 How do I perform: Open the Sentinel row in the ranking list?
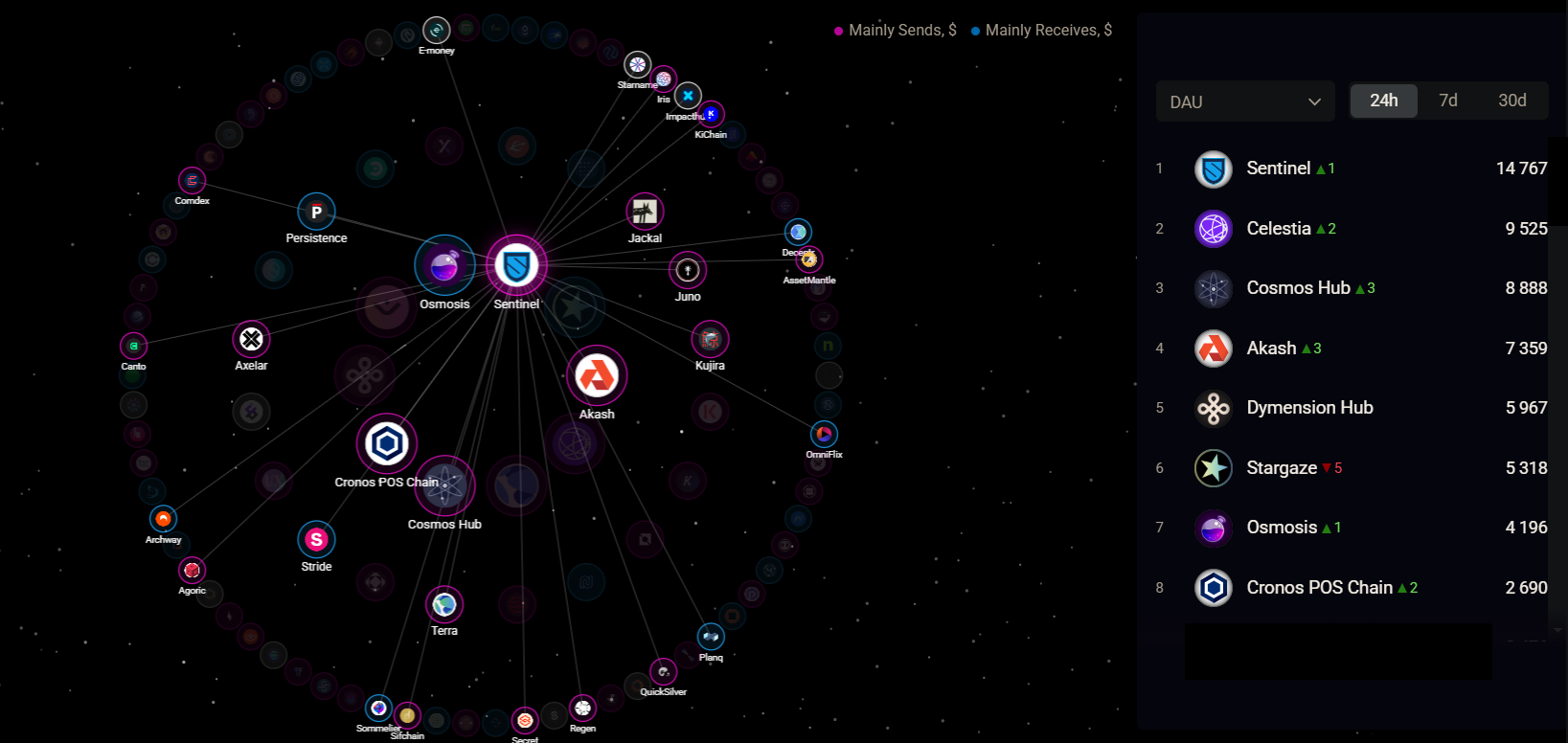point(1351,169)
